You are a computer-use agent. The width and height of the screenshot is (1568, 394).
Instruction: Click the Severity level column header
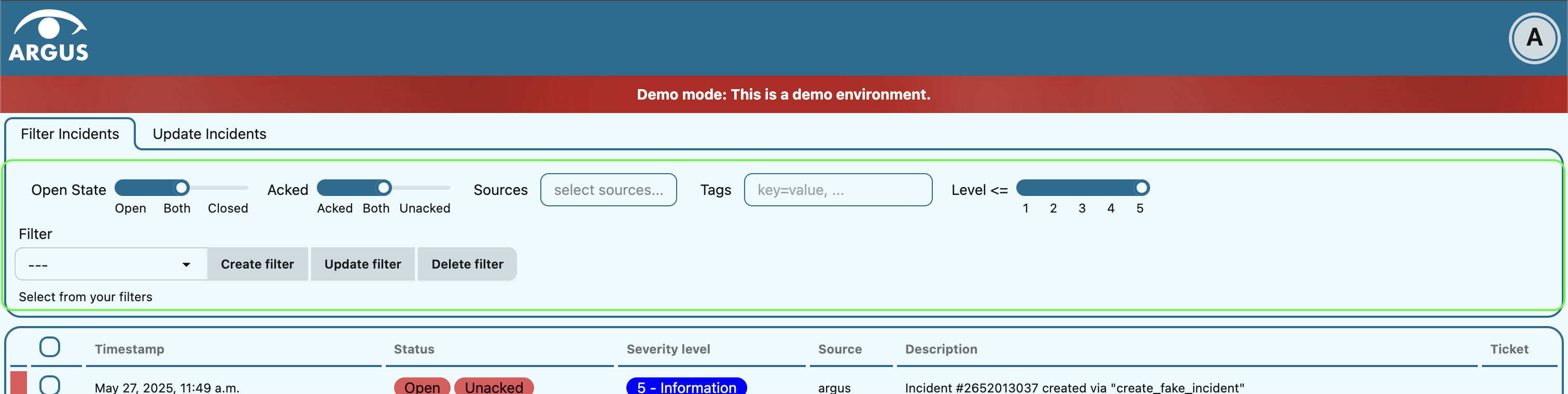668,349
